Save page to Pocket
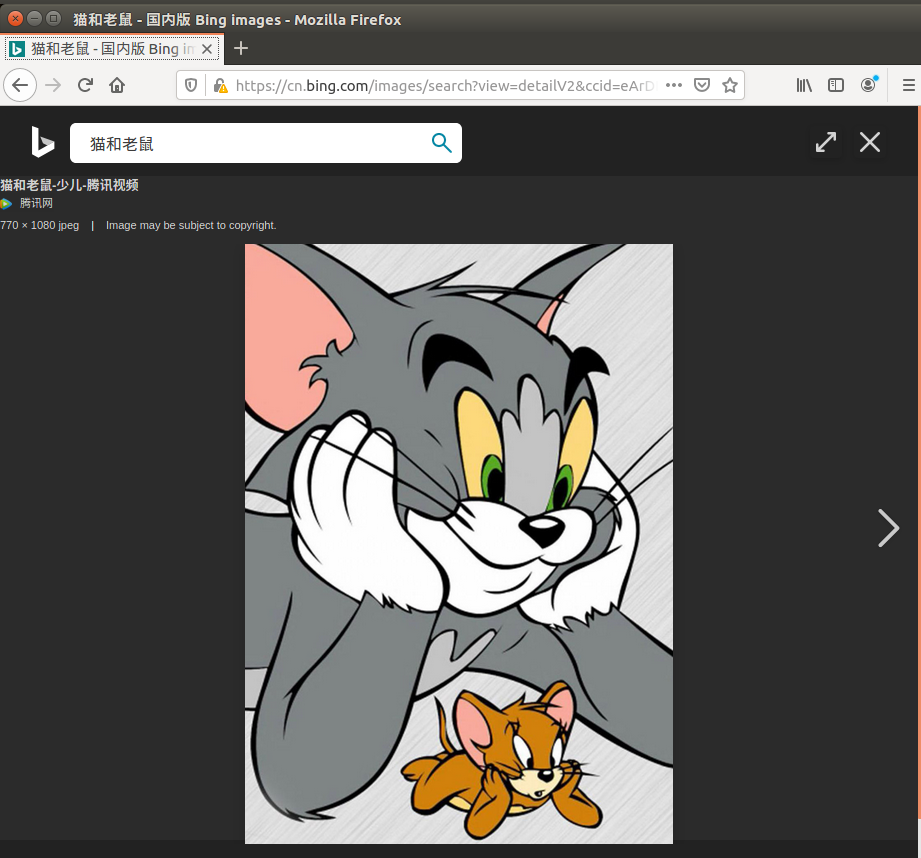 (x=701, y=85)
